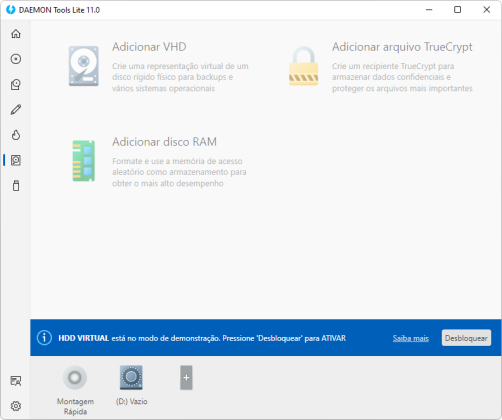
Task: Open the pencil Edit section in sidebar
Action: (16, 110)
